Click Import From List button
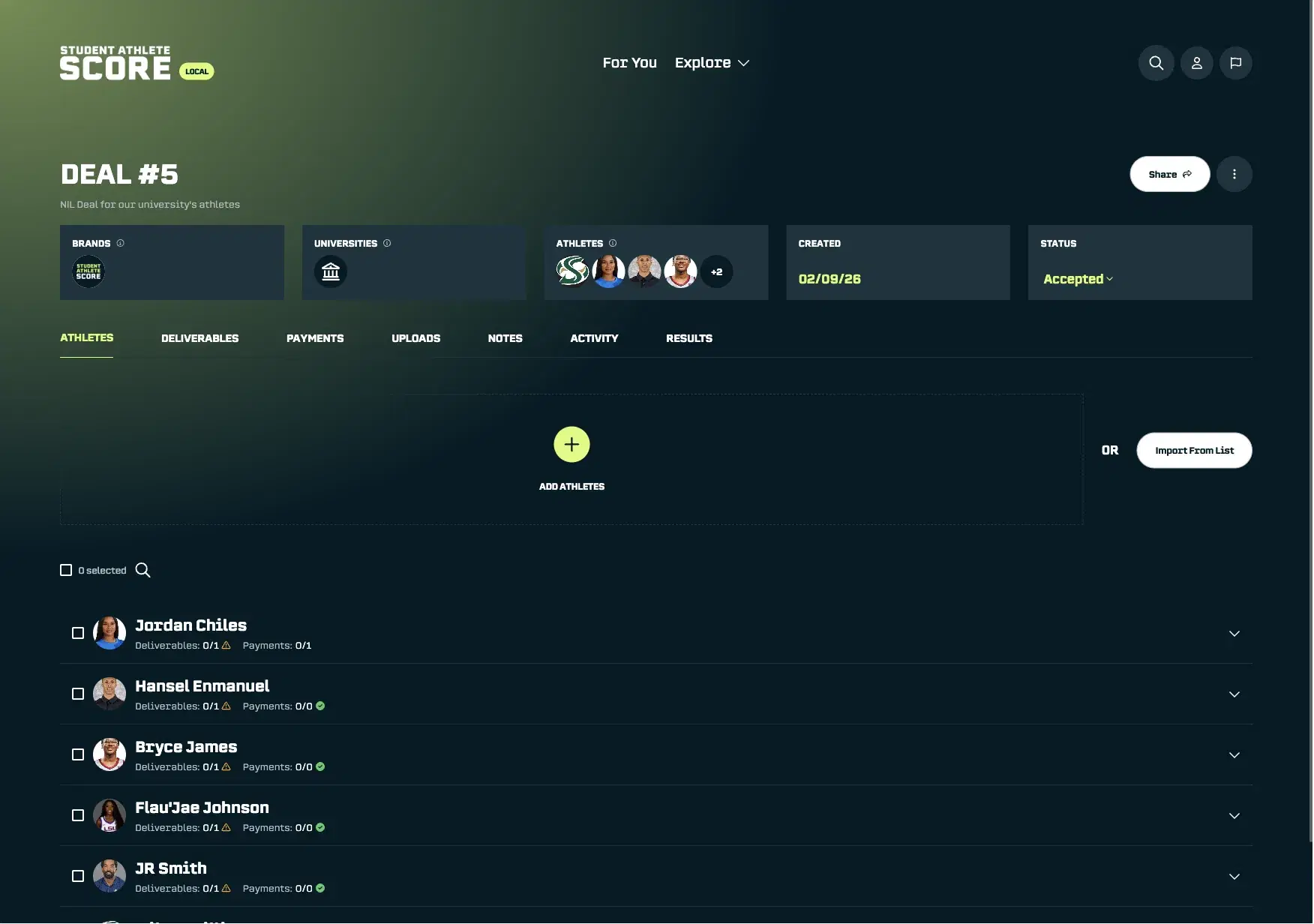1314x924 pixels. tap(1194, 451)
